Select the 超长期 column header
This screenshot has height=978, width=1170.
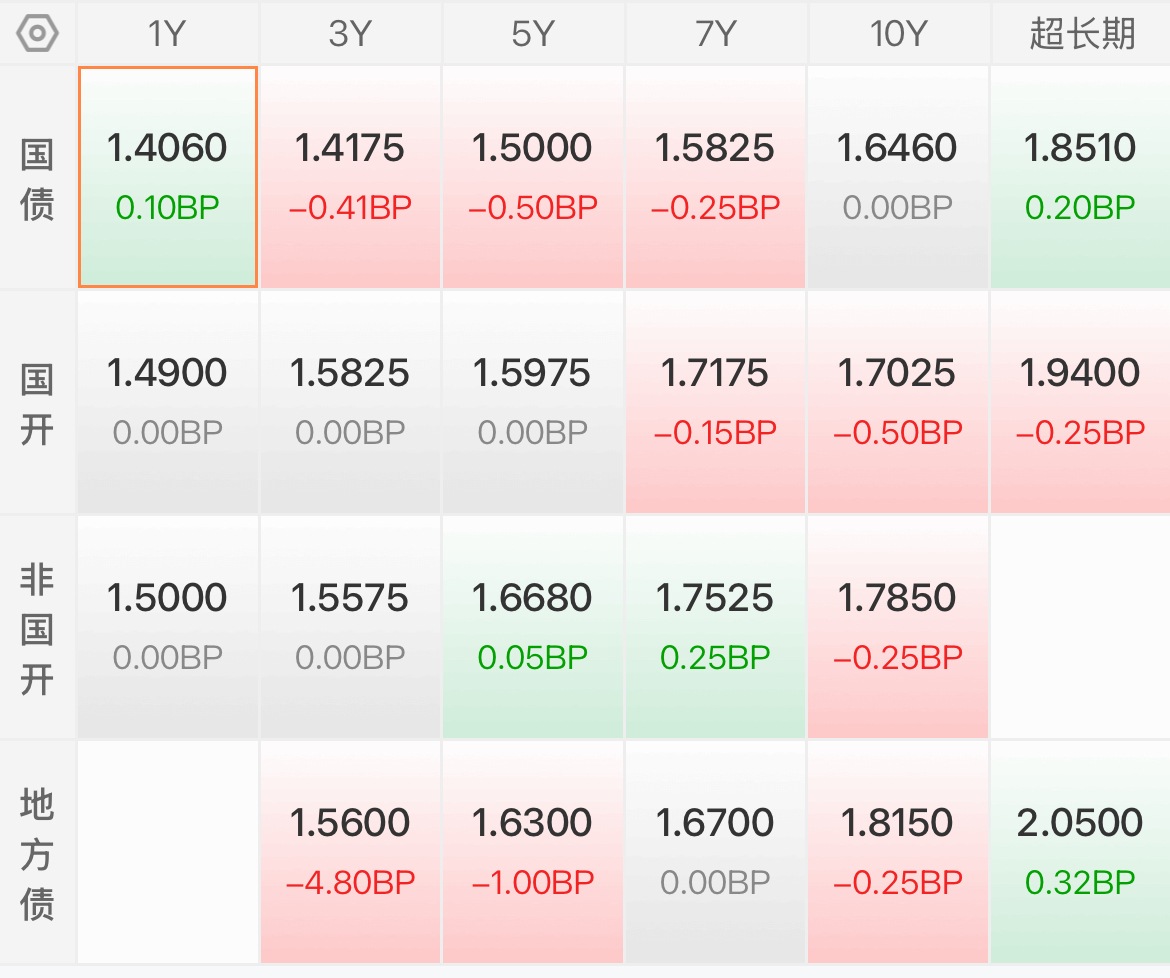1081,34
